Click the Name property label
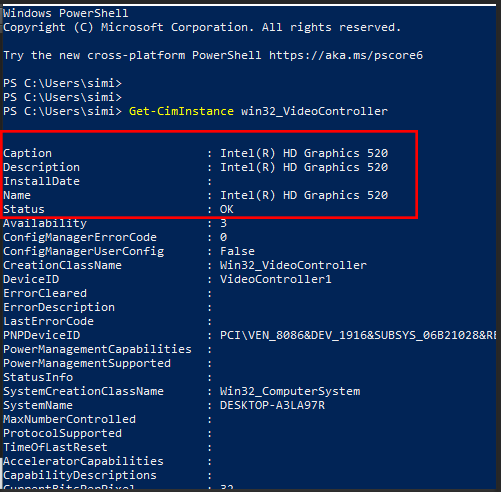501x492 pixels. coord(17,195)
